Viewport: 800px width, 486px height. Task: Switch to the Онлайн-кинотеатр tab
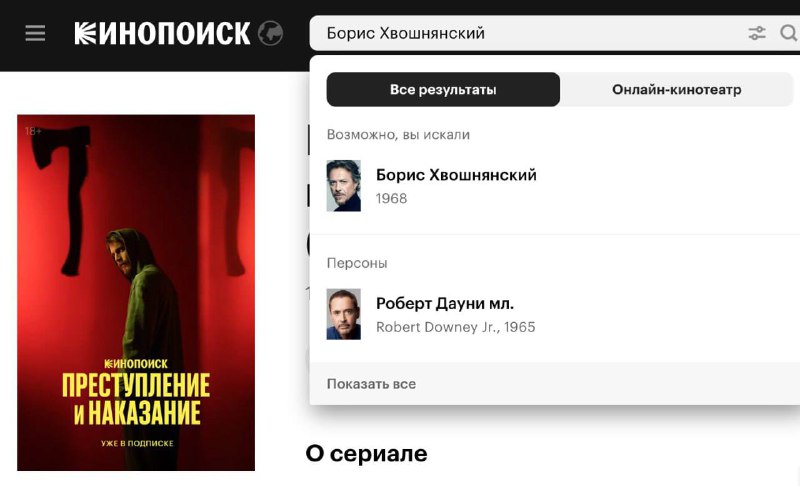[677, 89]
